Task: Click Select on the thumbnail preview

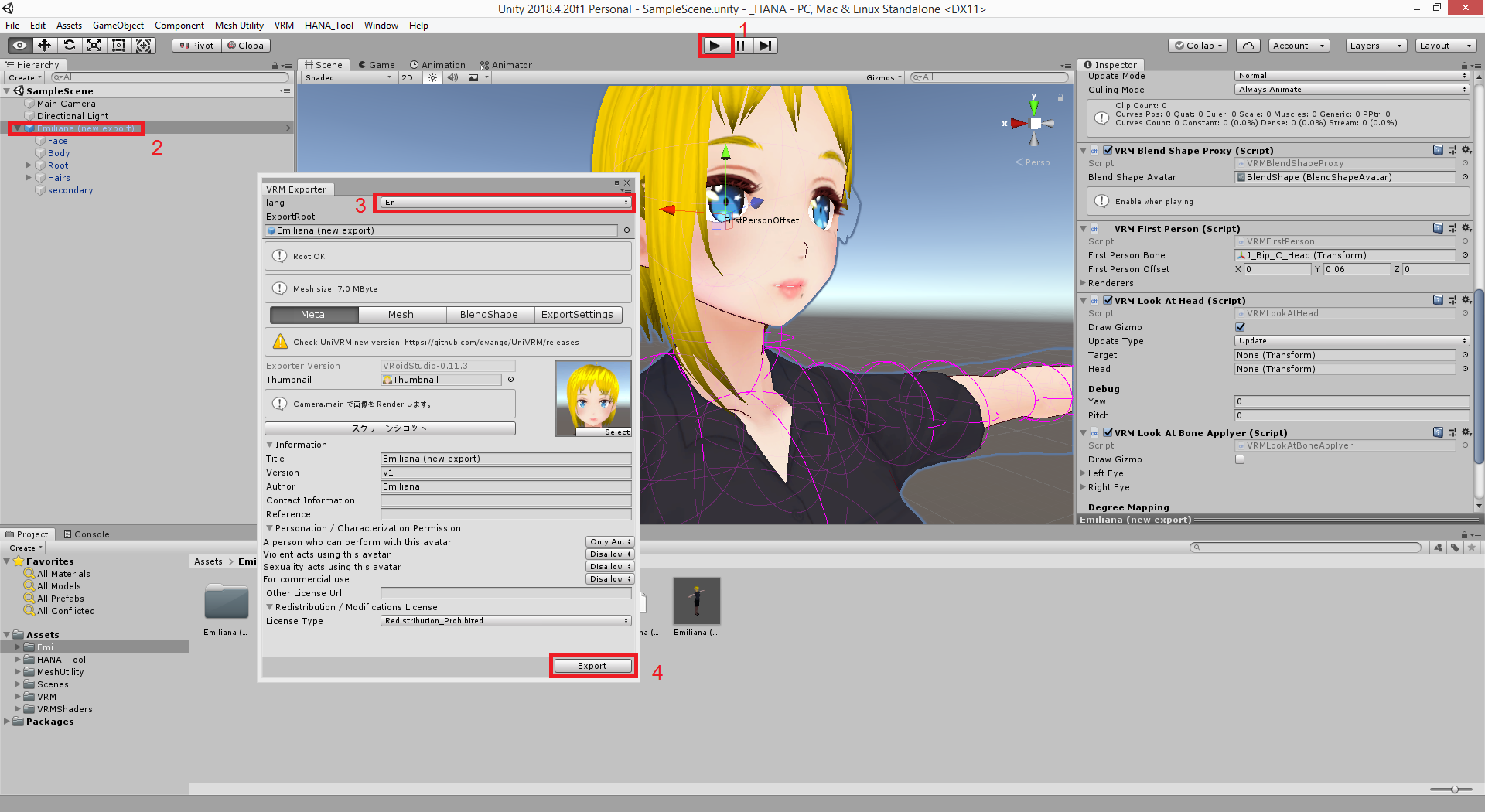Action: tap(617, 432)
